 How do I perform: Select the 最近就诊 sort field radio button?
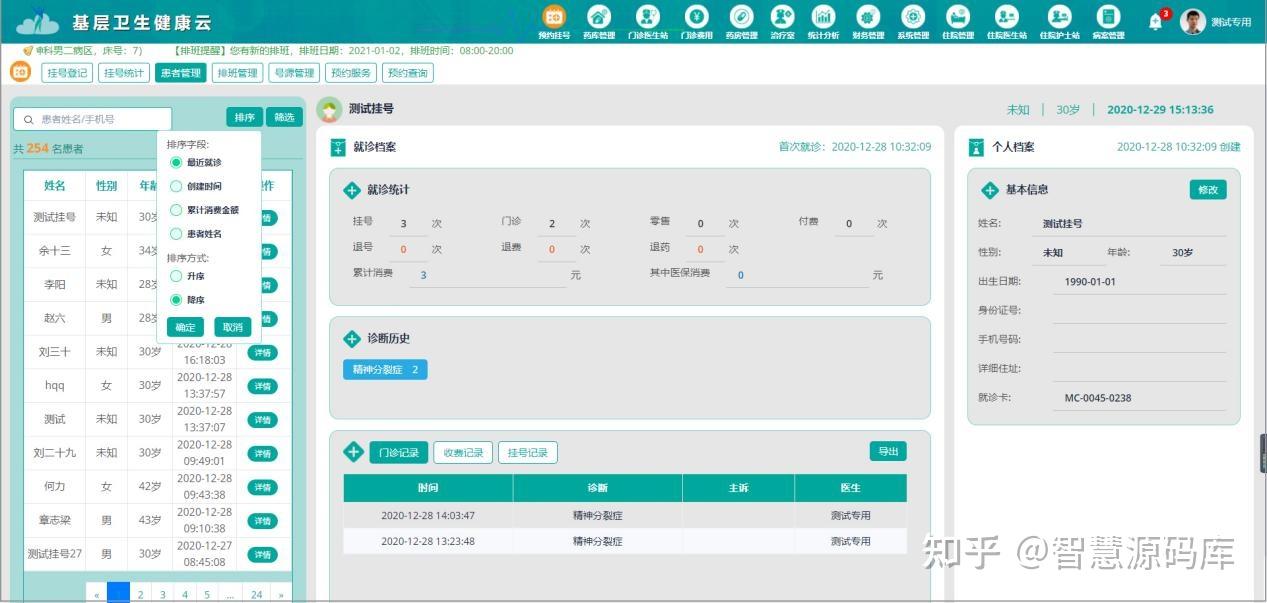click(177, 161)
